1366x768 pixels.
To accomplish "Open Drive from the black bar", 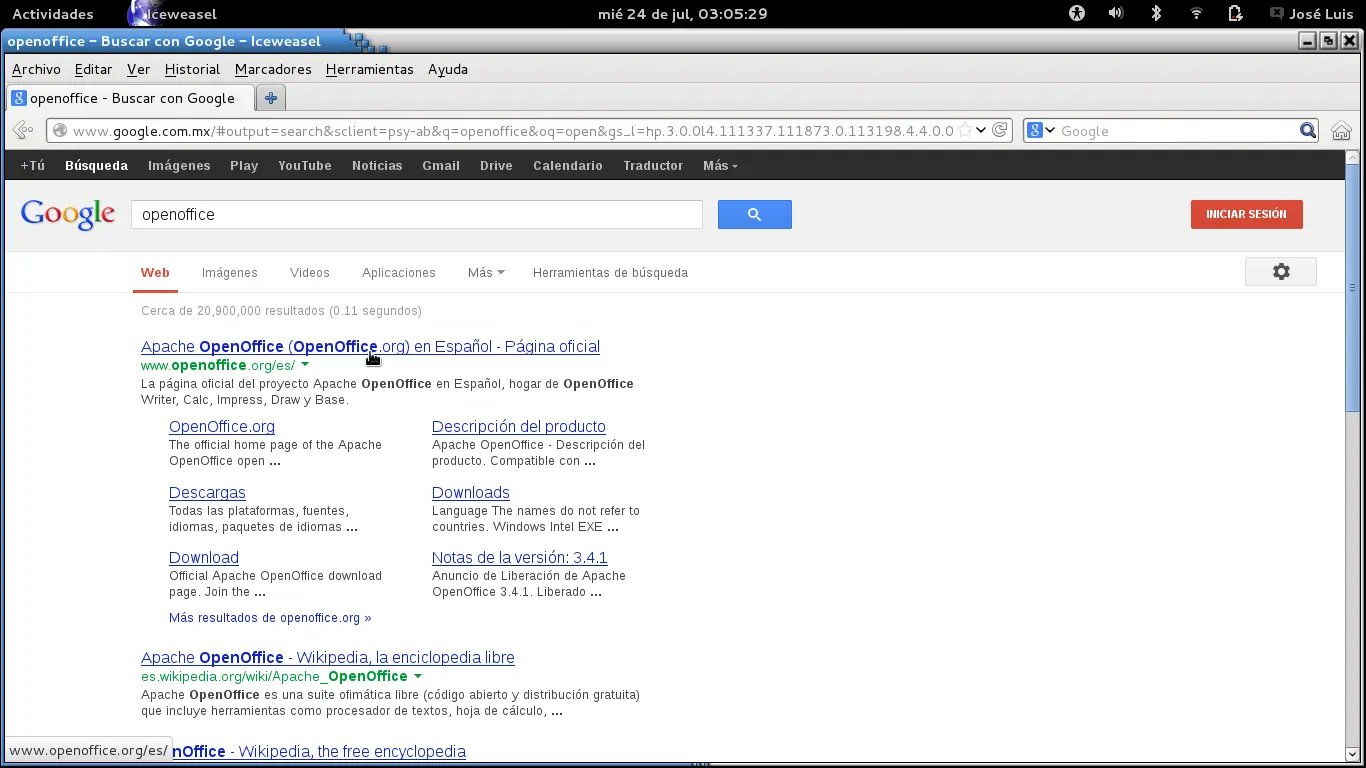I will coord(496,166).
